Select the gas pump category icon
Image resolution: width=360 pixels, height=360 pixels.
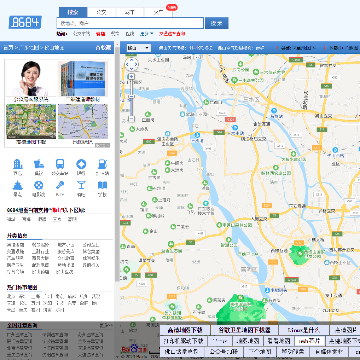click(102, 164)
